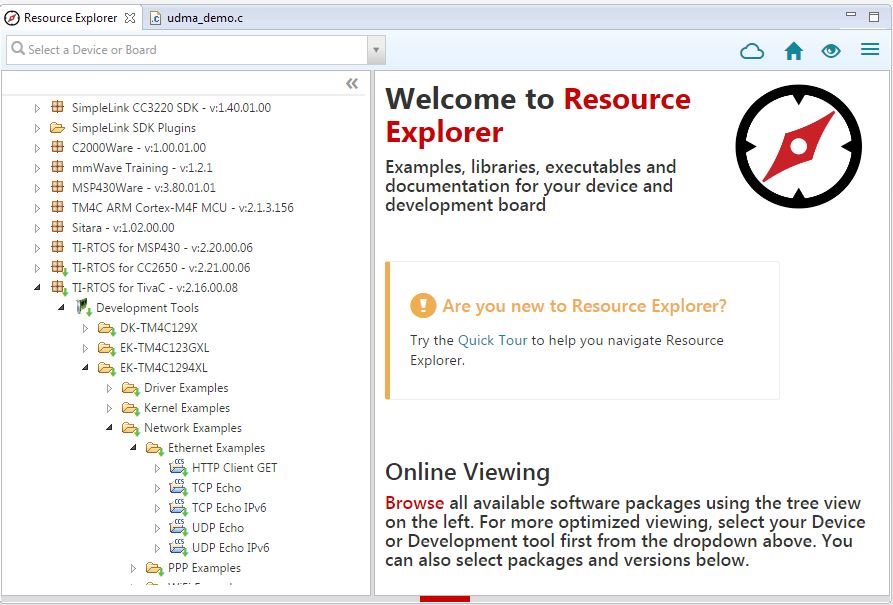Minimize the Resource Explorer view
Image resolution: width=893 pixels, height=605 pixels.
[851, 15]
